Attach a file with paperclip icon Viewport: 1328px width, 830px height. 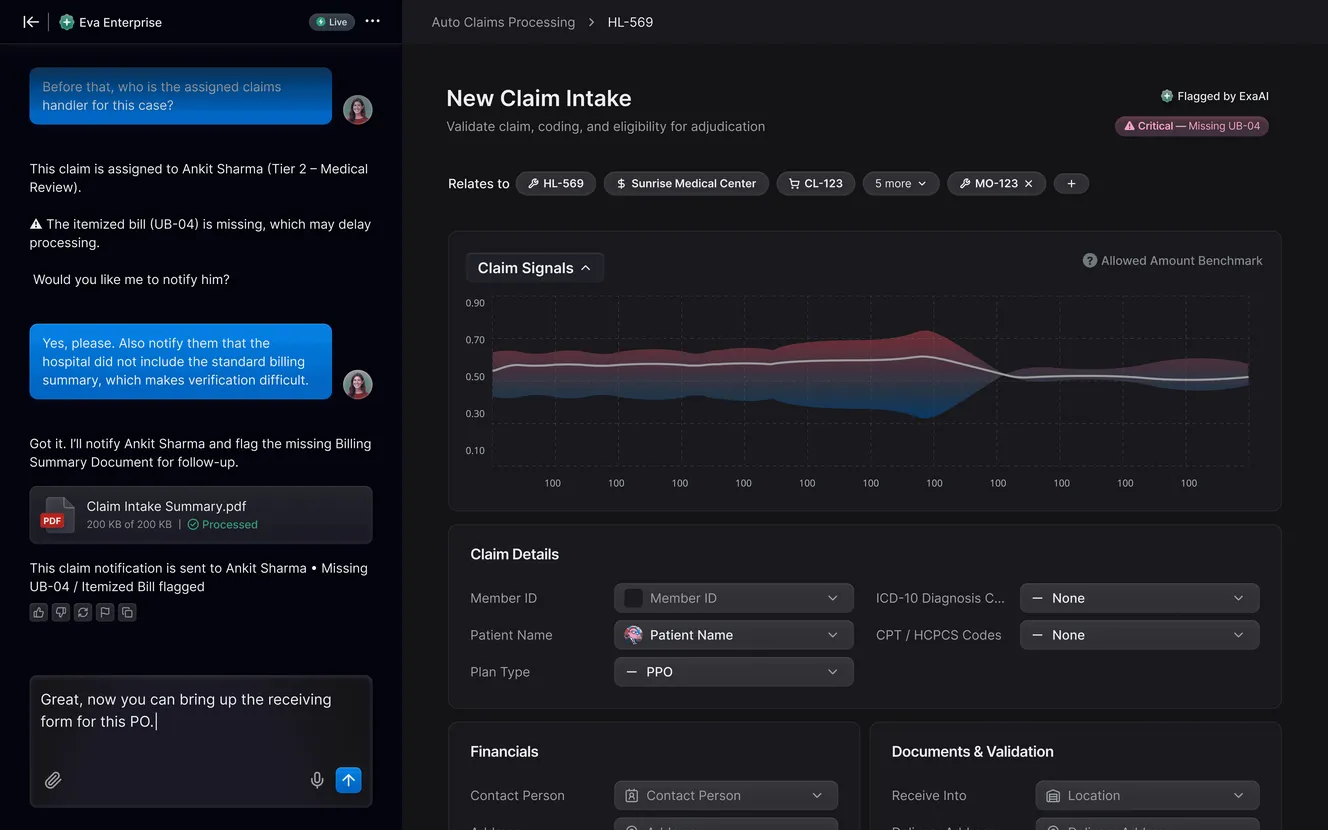(53, 780)
